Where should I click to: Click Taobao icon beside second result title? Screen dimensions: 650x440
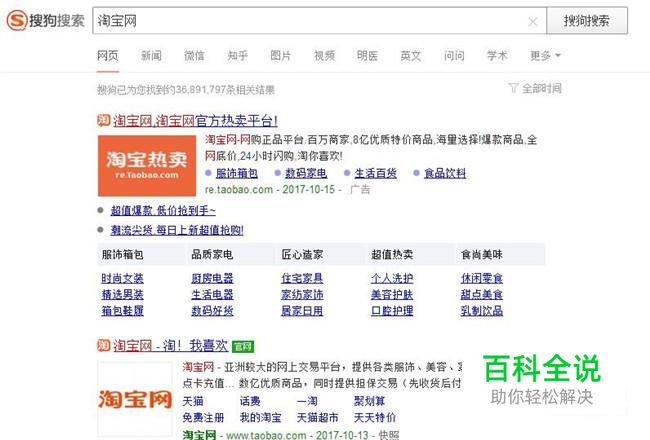coord(104,345)
